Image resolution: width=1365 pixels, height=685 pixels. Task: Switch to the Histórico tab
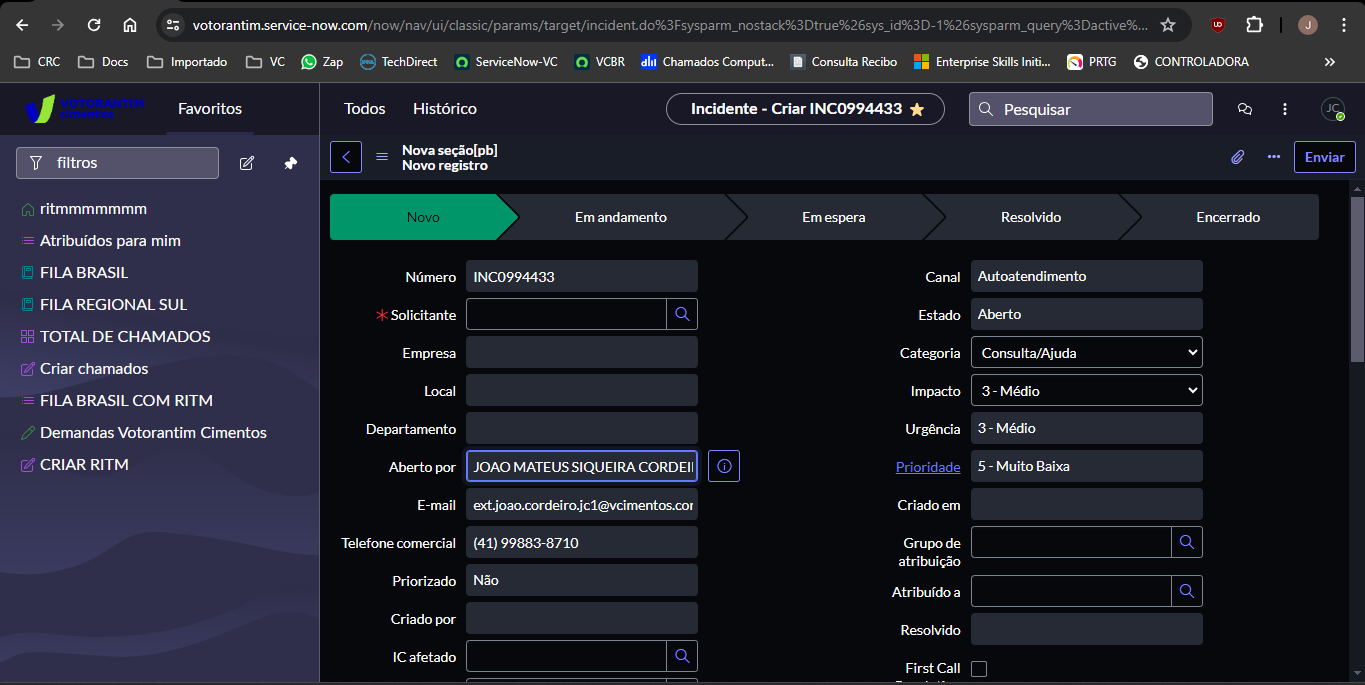coord(444,108)
